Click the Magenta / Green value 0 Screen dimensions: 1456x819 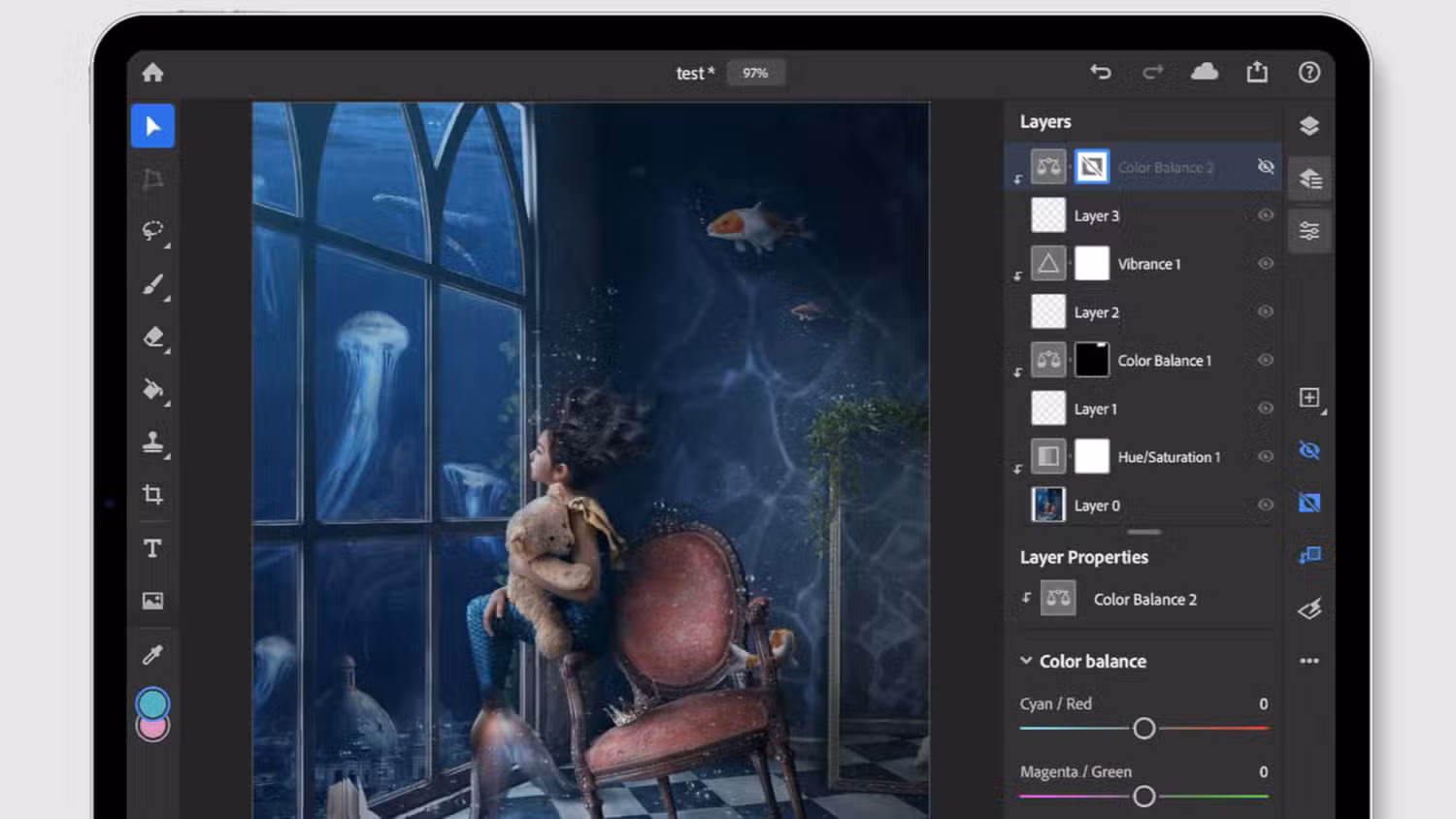[1263, 771]
